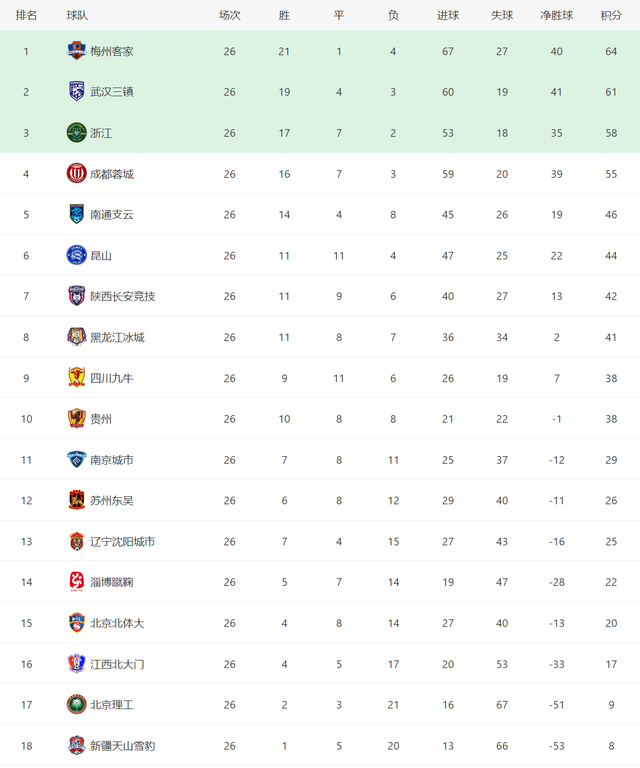The height and width of the screenshot is (768, 640).
Task: Click the 进球 column header
Action: pyautogui.click(x=448, y=15)
